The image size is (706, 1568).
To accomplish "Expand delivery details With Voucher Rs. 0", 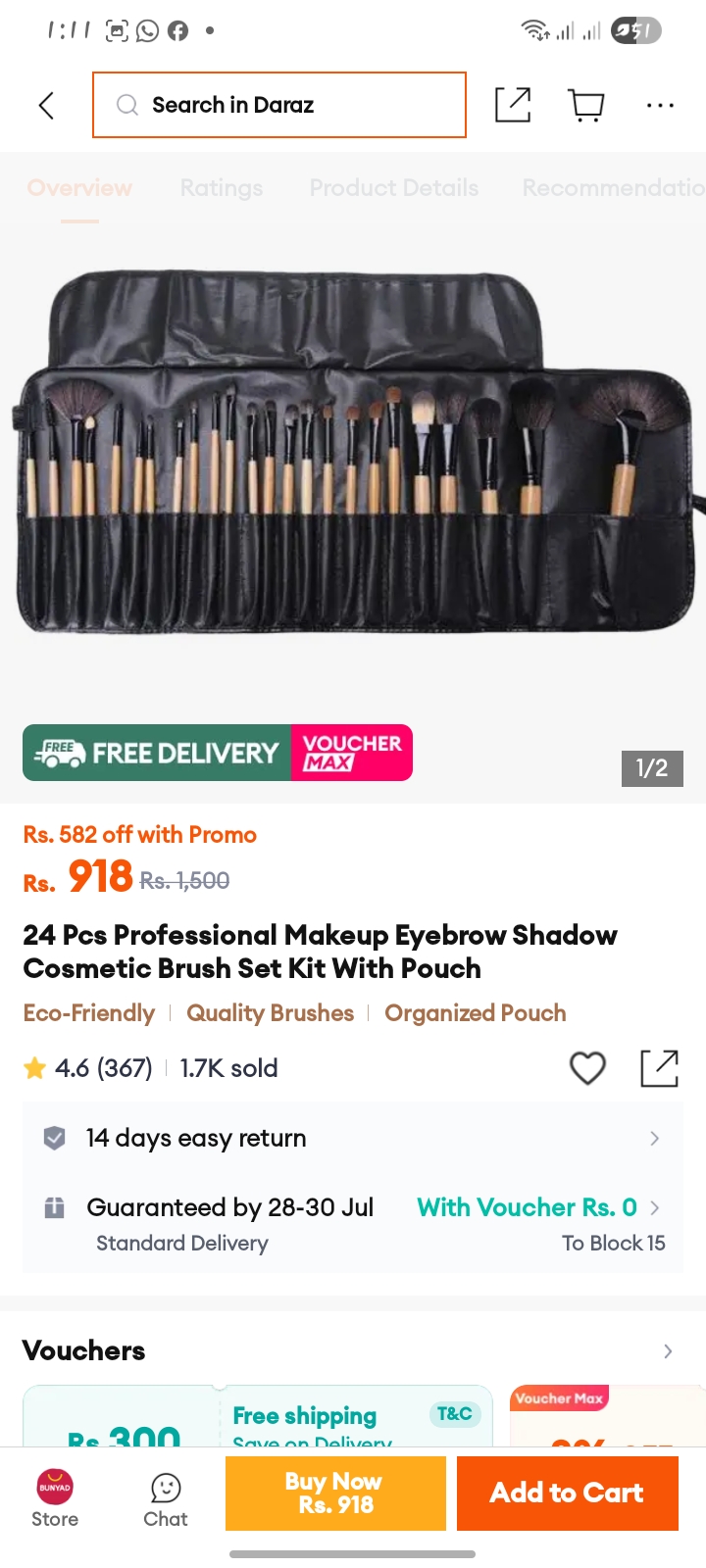I will point(538,1207).
